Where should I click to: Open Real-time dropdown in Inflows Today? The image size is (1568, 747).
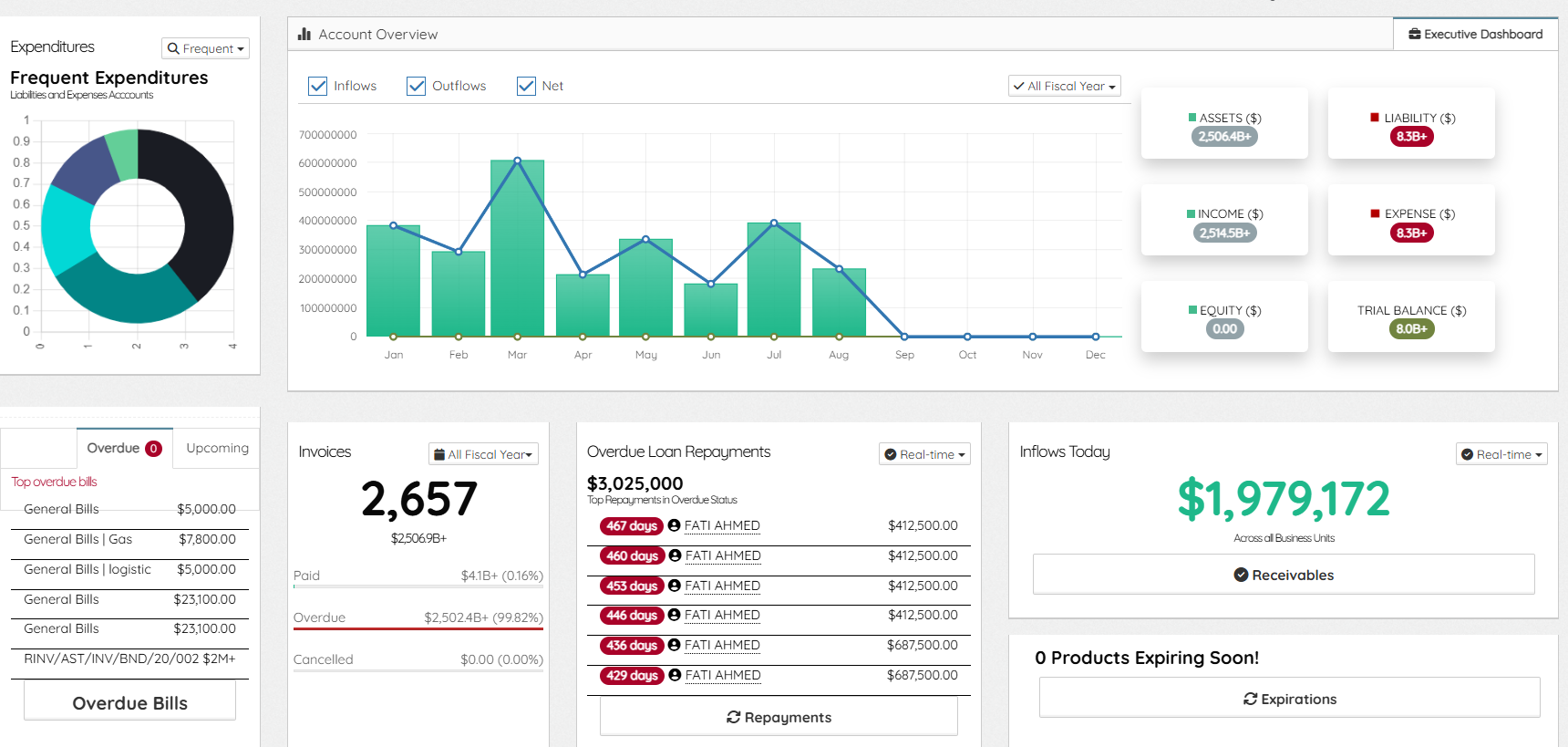point(1501,454)
